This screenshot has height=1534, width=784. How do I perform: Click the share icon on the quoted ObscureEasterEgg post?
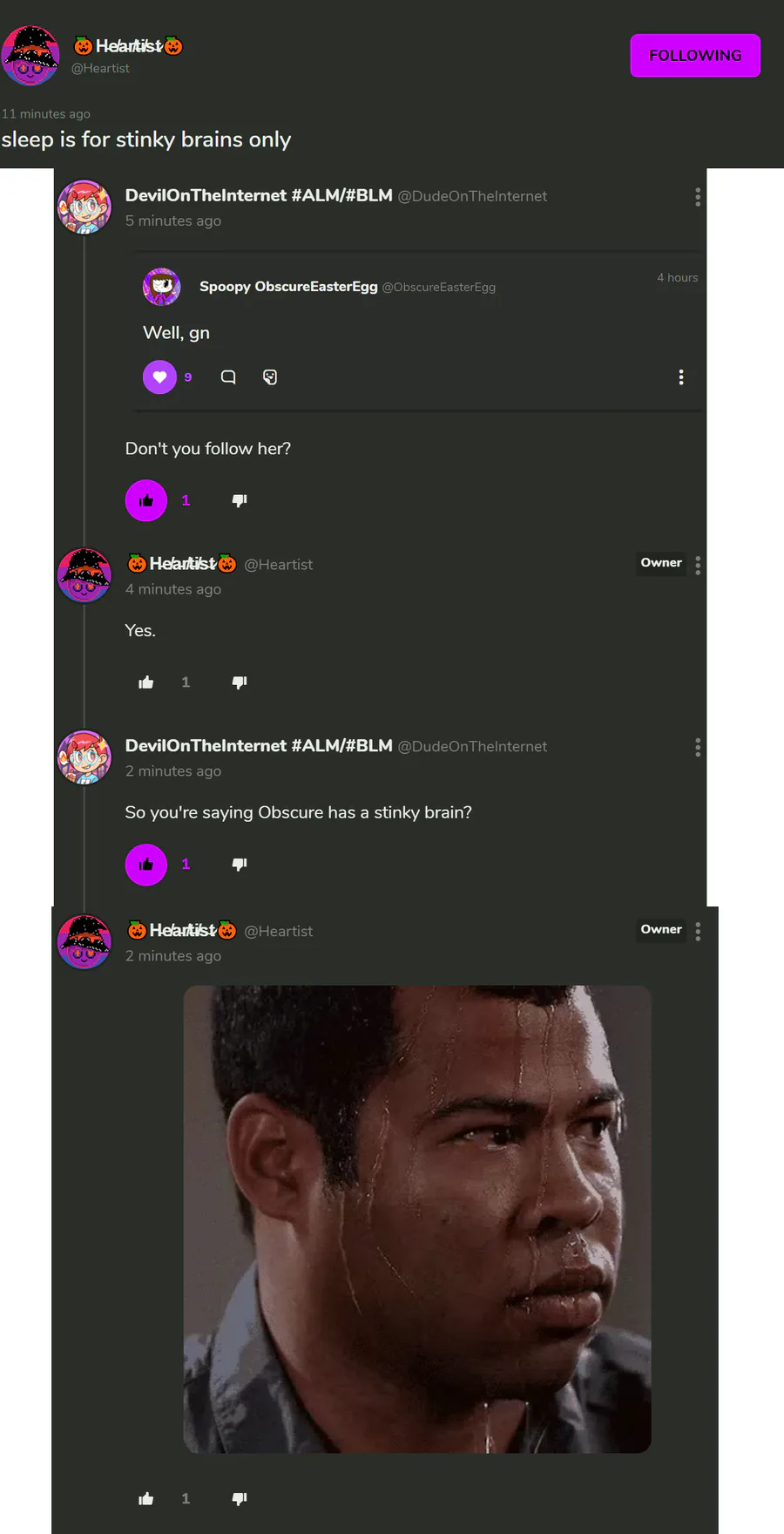pyautogui.click(x=270, y=377)
